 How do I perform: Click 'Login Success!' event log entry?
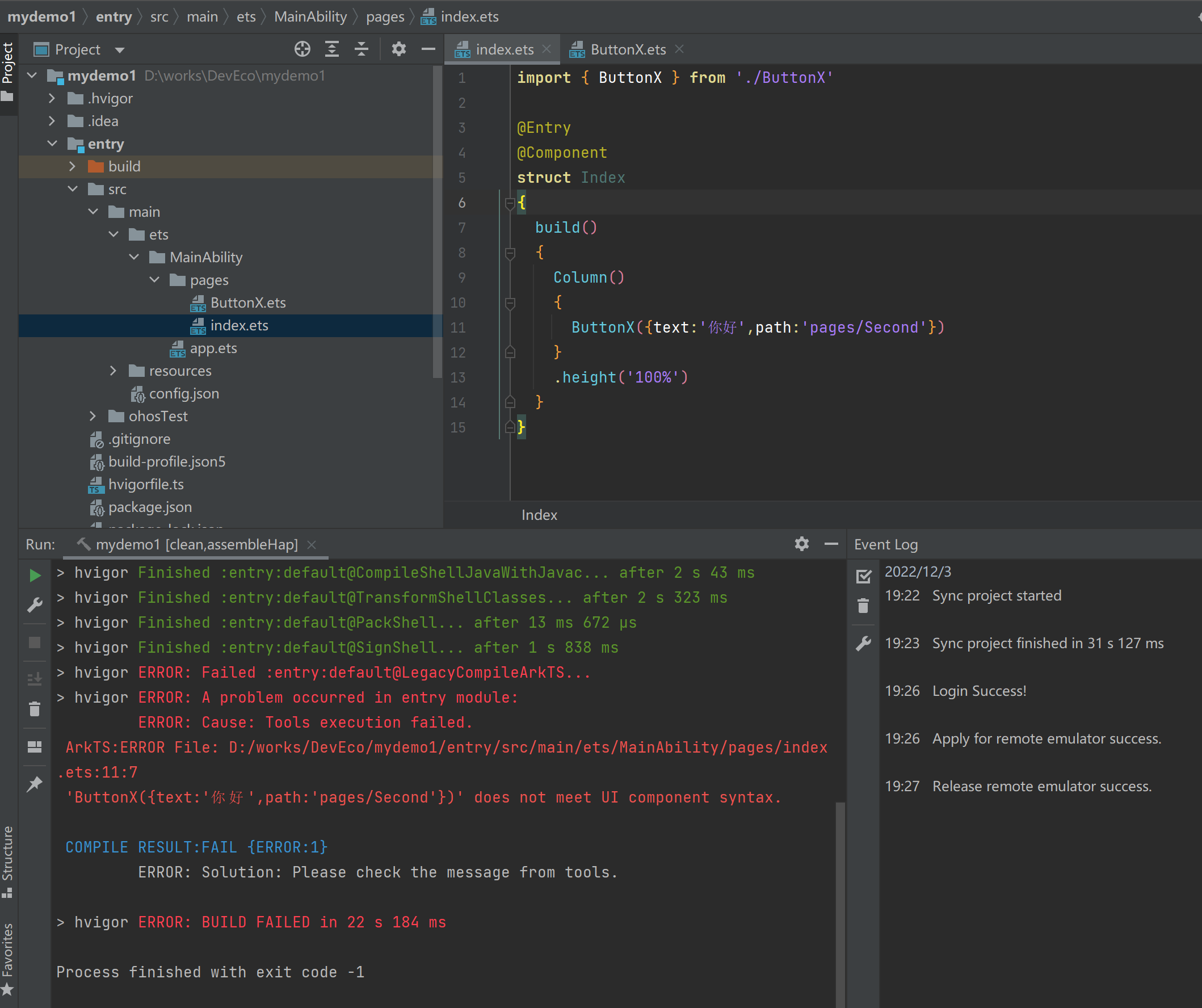click(x=979, y=691)
